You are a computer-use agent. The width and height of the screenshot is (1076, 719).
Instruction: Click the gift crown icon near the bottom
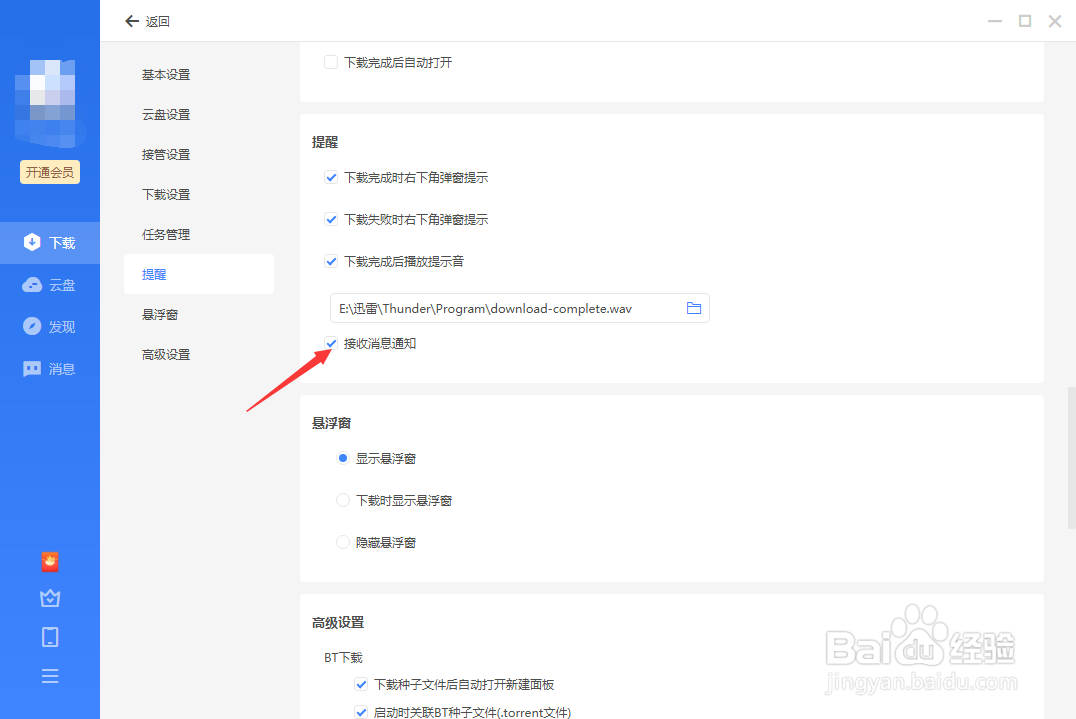coord(50,598)
